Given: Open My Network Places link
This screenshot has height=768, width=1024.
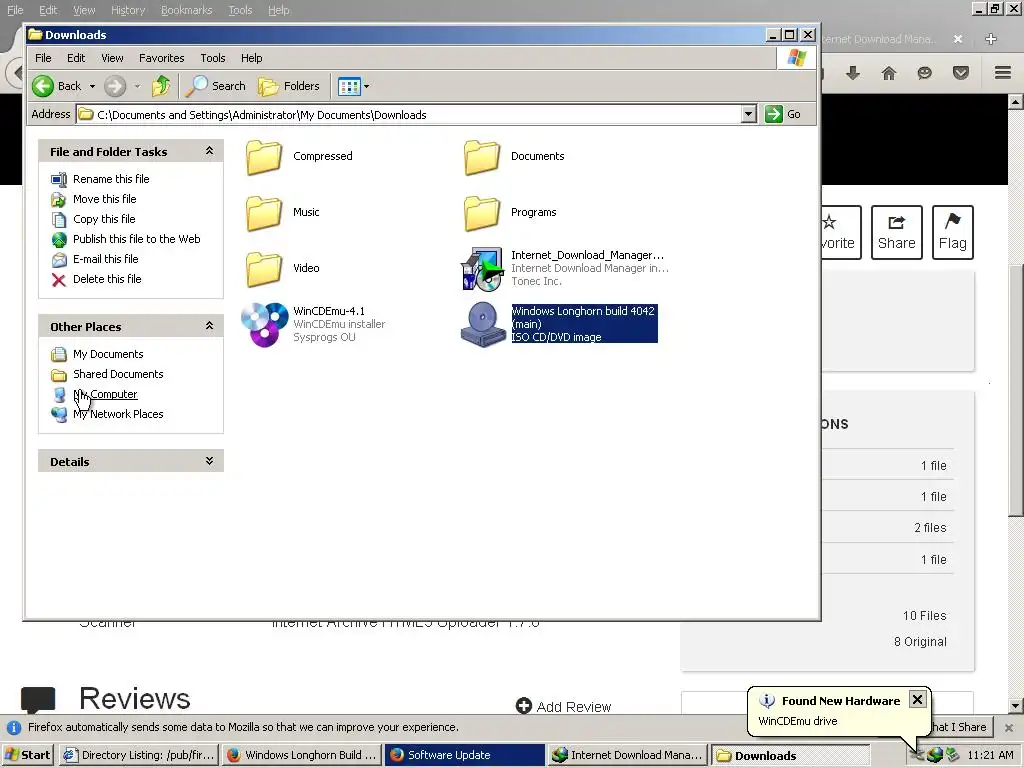Looking at the screenshot, I should point(118,414).
